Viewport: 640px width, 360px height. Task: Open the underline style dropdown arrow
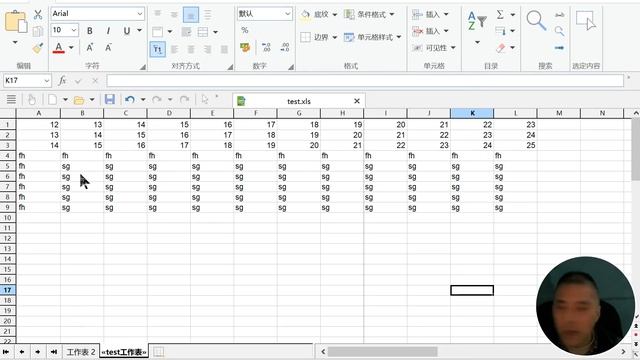click(x=140, y=31)
